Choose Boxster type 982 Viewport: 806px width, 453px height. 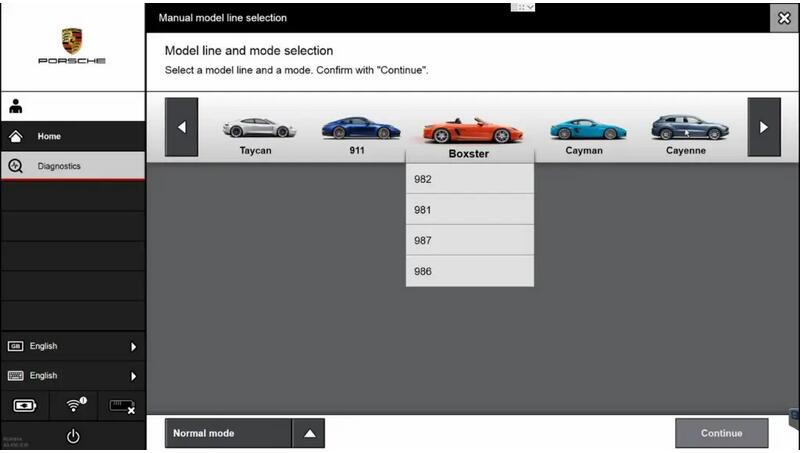point(470,179)
